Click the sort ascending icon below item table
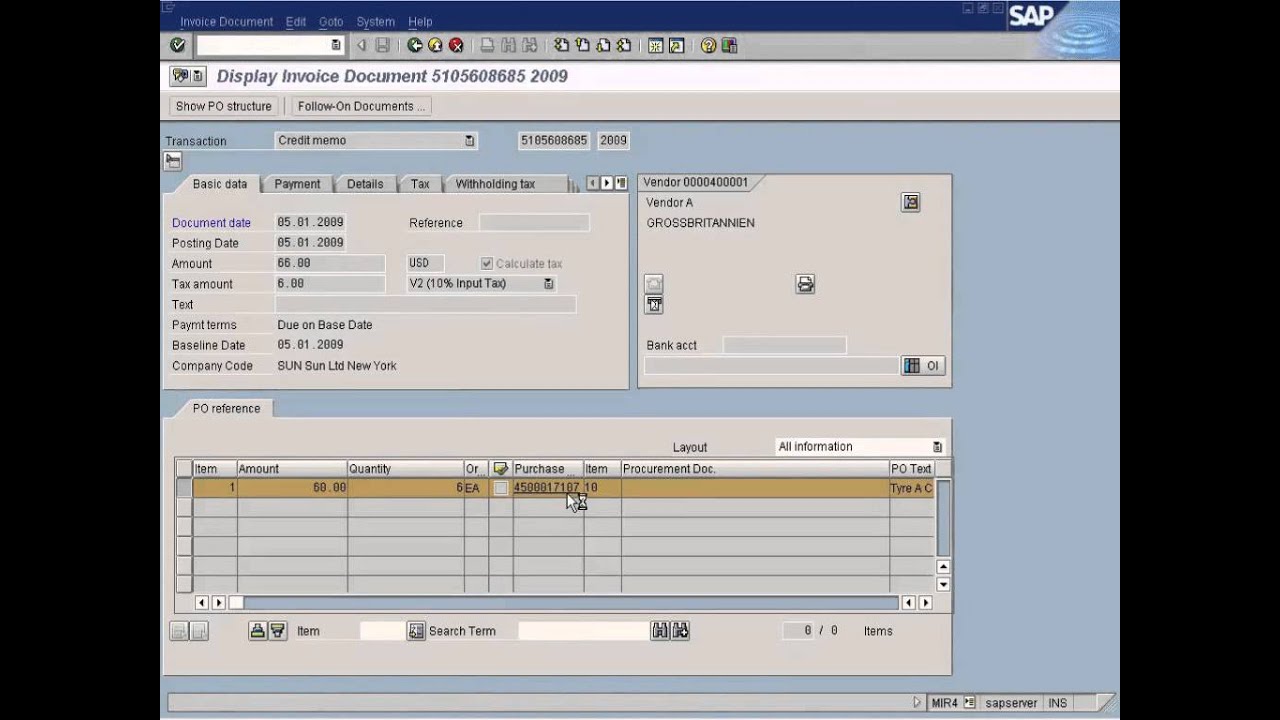The image size is (1280, 720). (257, 631)
